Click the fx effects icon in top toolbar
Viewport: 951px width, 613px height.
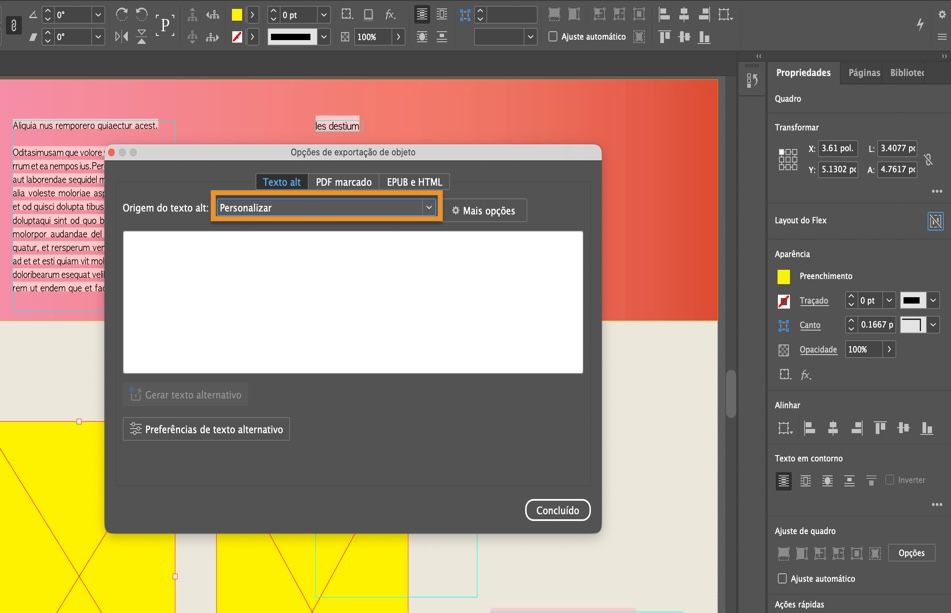[x=390, y=14]
